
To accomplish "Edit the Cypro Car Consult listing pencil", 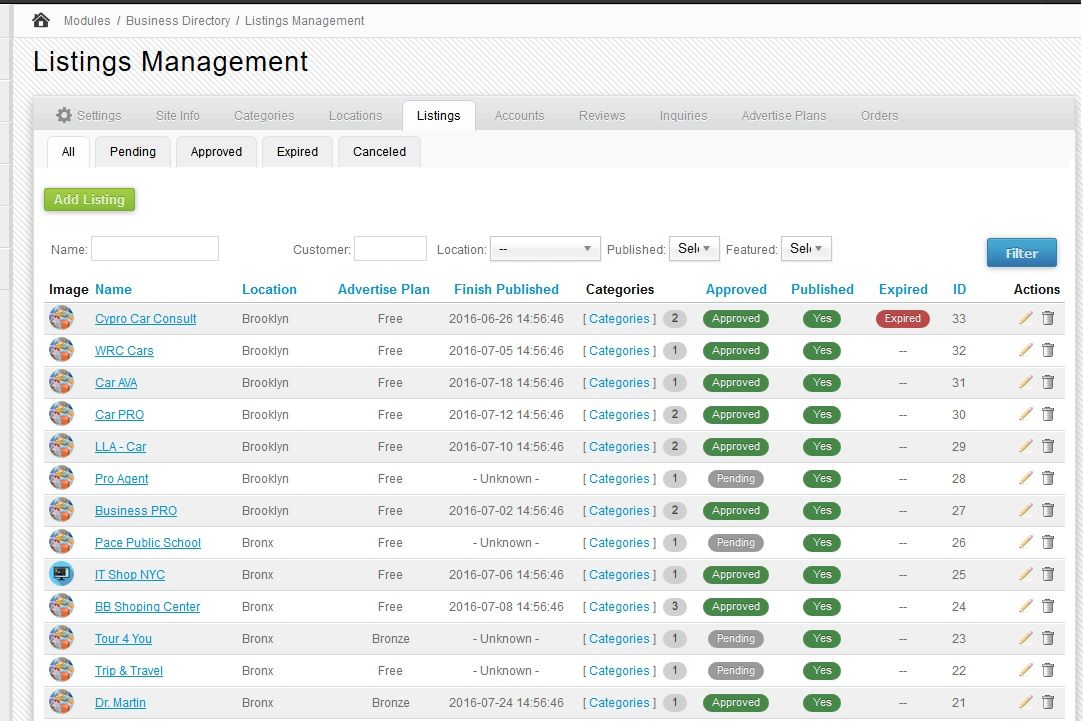I will 1026,318.
